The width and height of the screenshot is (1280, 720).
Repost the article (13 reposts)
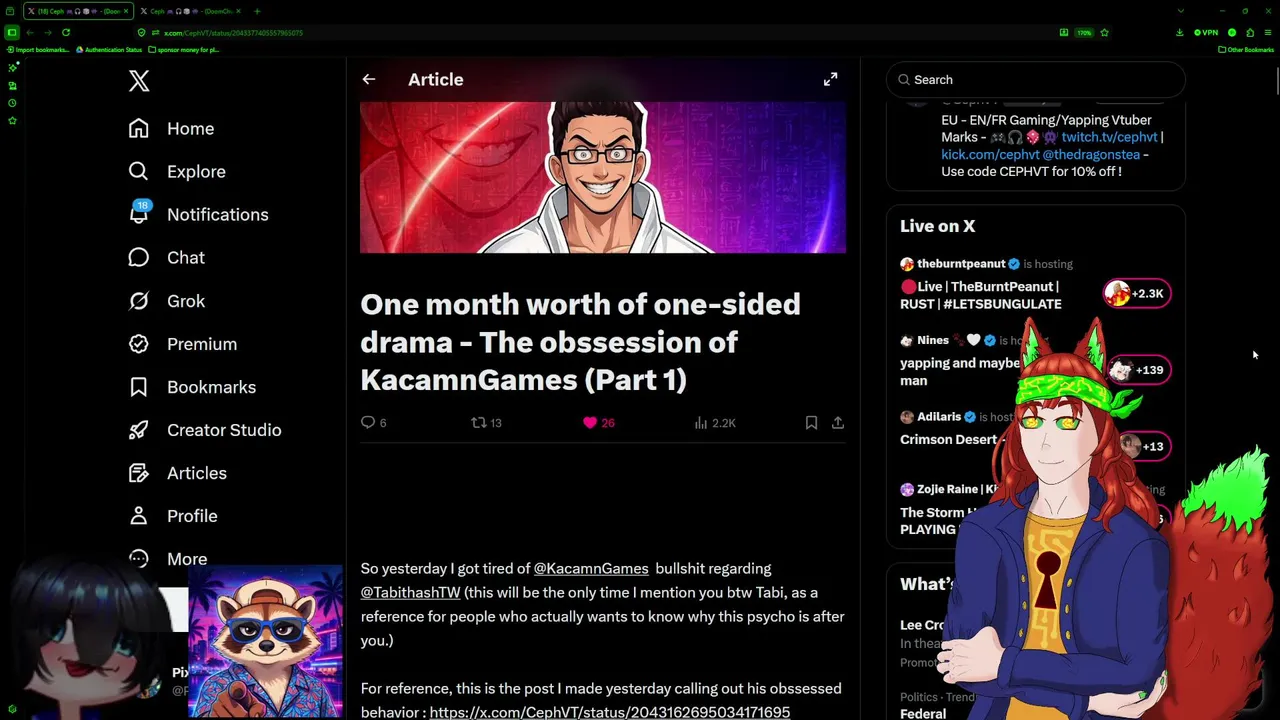(486, 423)
